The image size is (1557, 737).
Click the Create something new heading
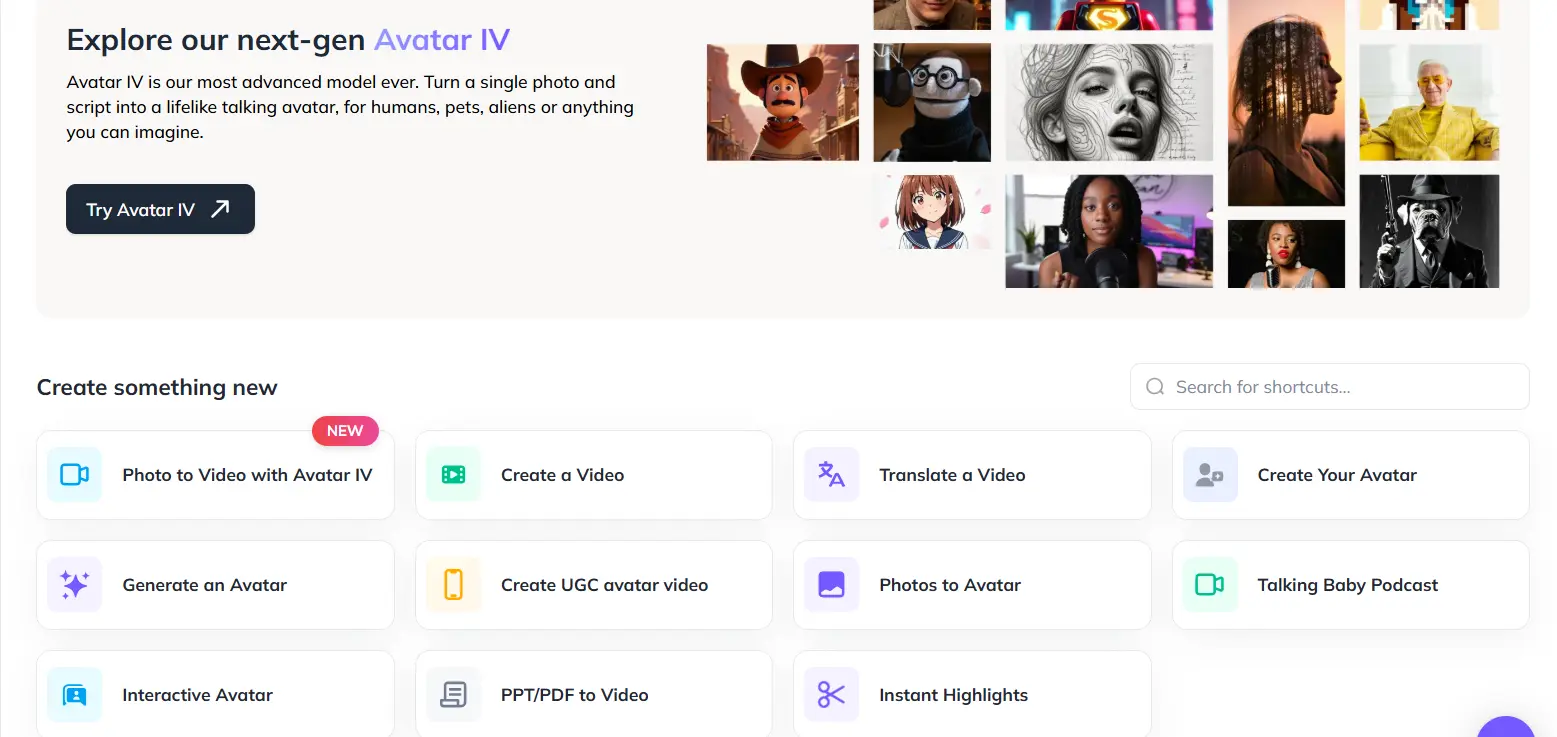pos(157,387)
